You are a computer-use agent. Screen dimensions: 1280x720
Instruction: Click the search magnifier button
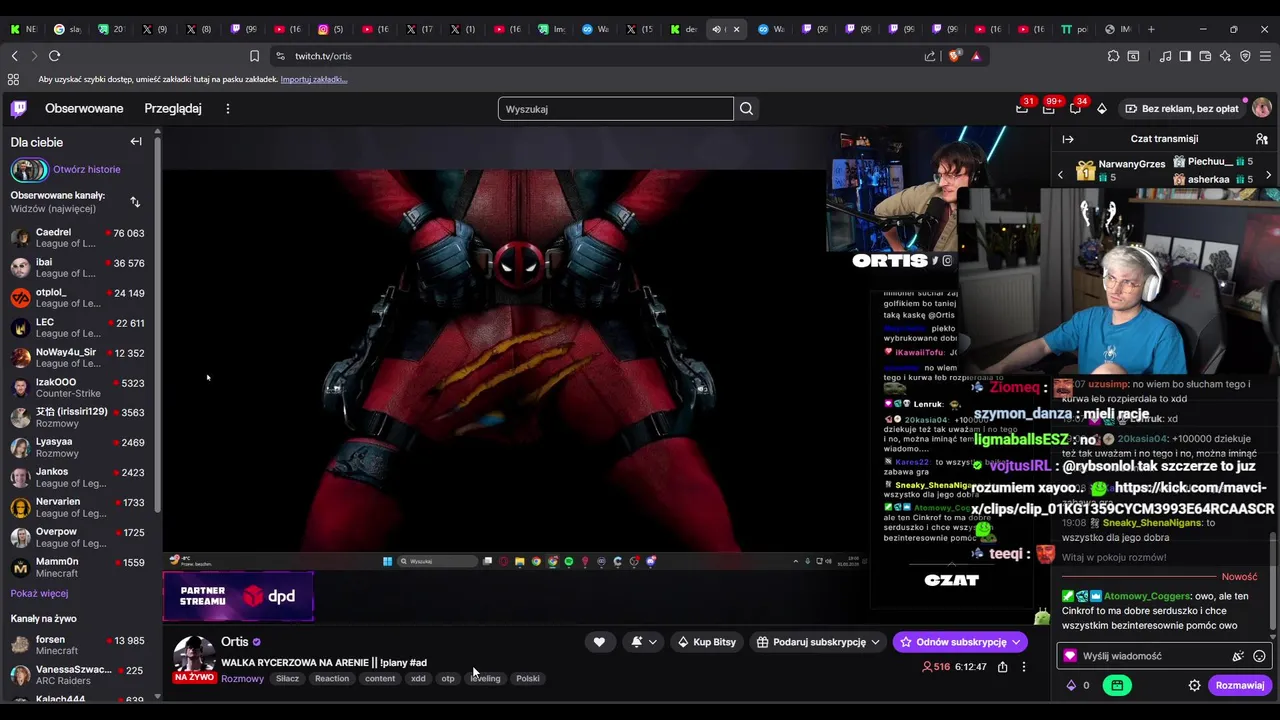746,109
